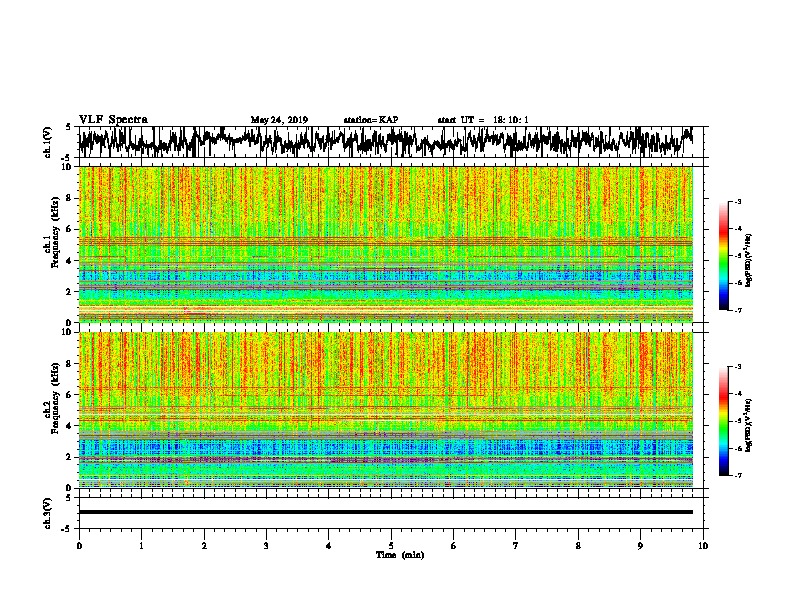Click the "4" tick on the time axis
The width and height of the screenshot is (792, 612).
pyautogui.click(x=329, y=546)
